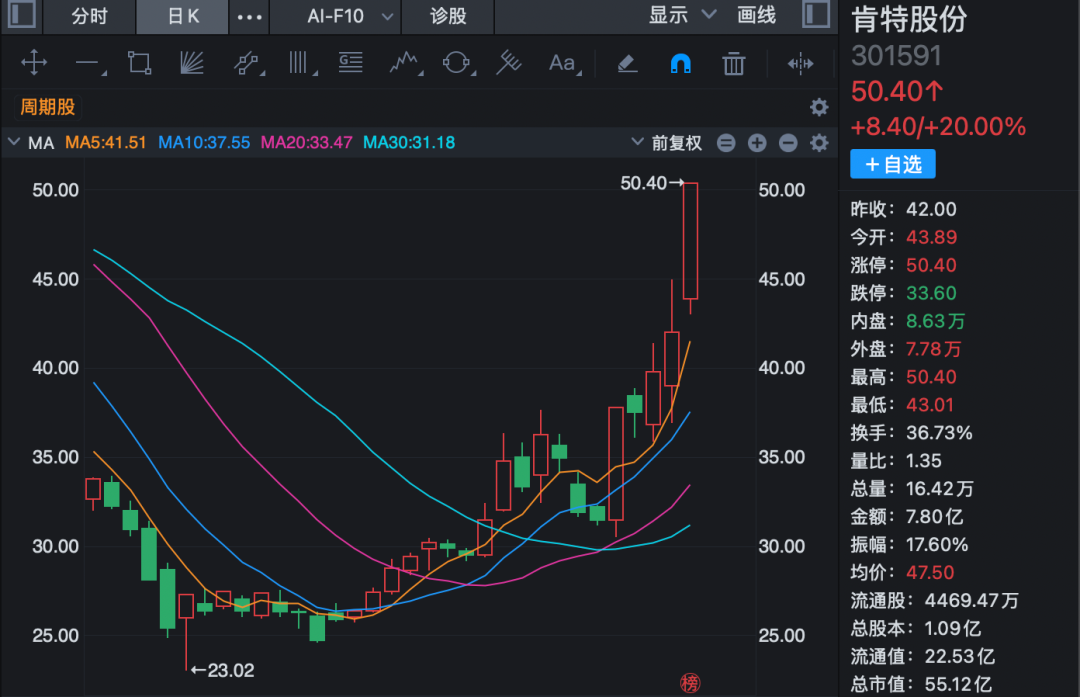The height and width of the screenshot is (697, 1080).
Task: Toggle the right sidebar panel icon
Action: 816,14
